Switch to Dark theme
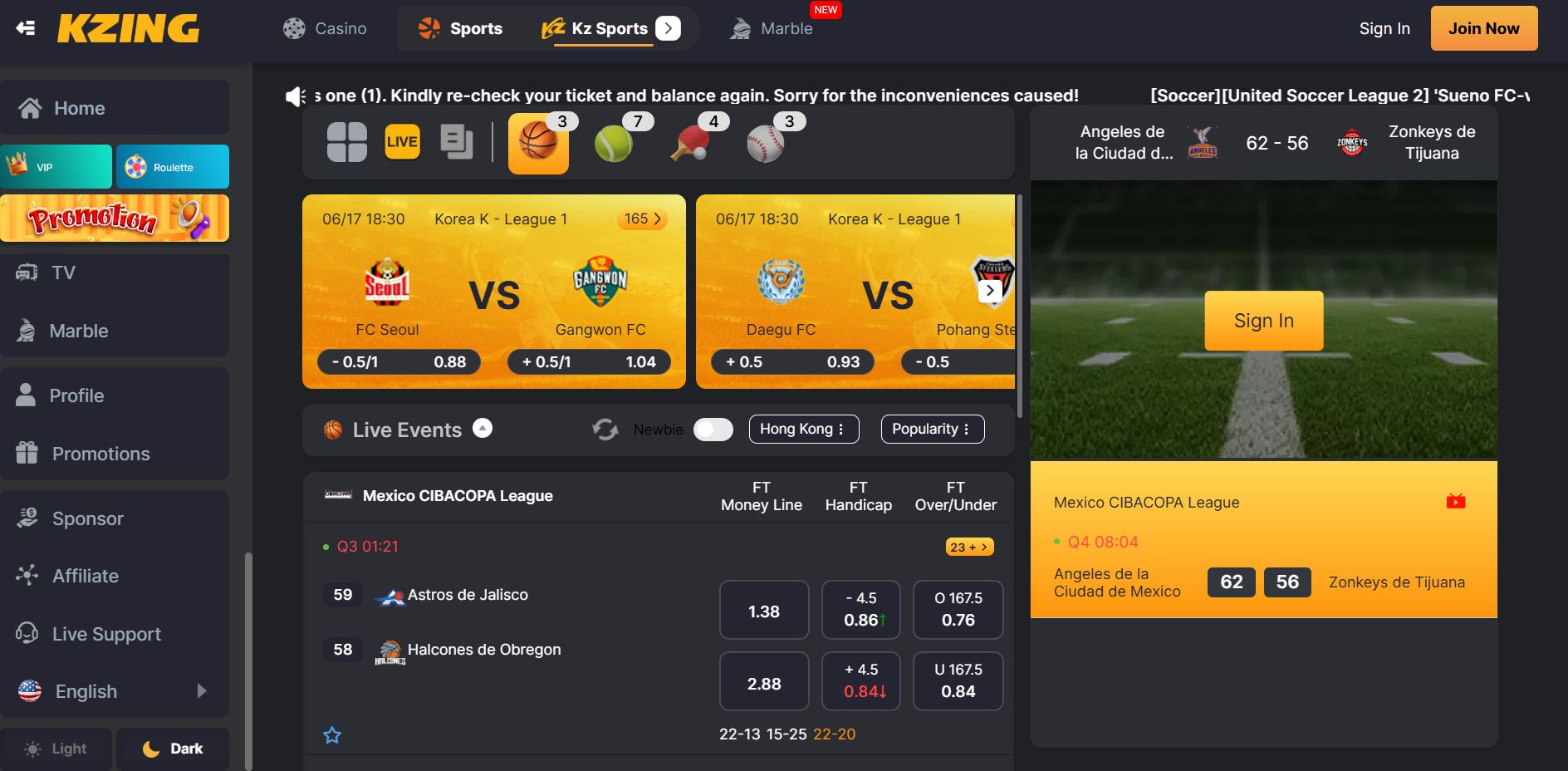This screenshot has width=1568, height=771. (x=173, y=749)
